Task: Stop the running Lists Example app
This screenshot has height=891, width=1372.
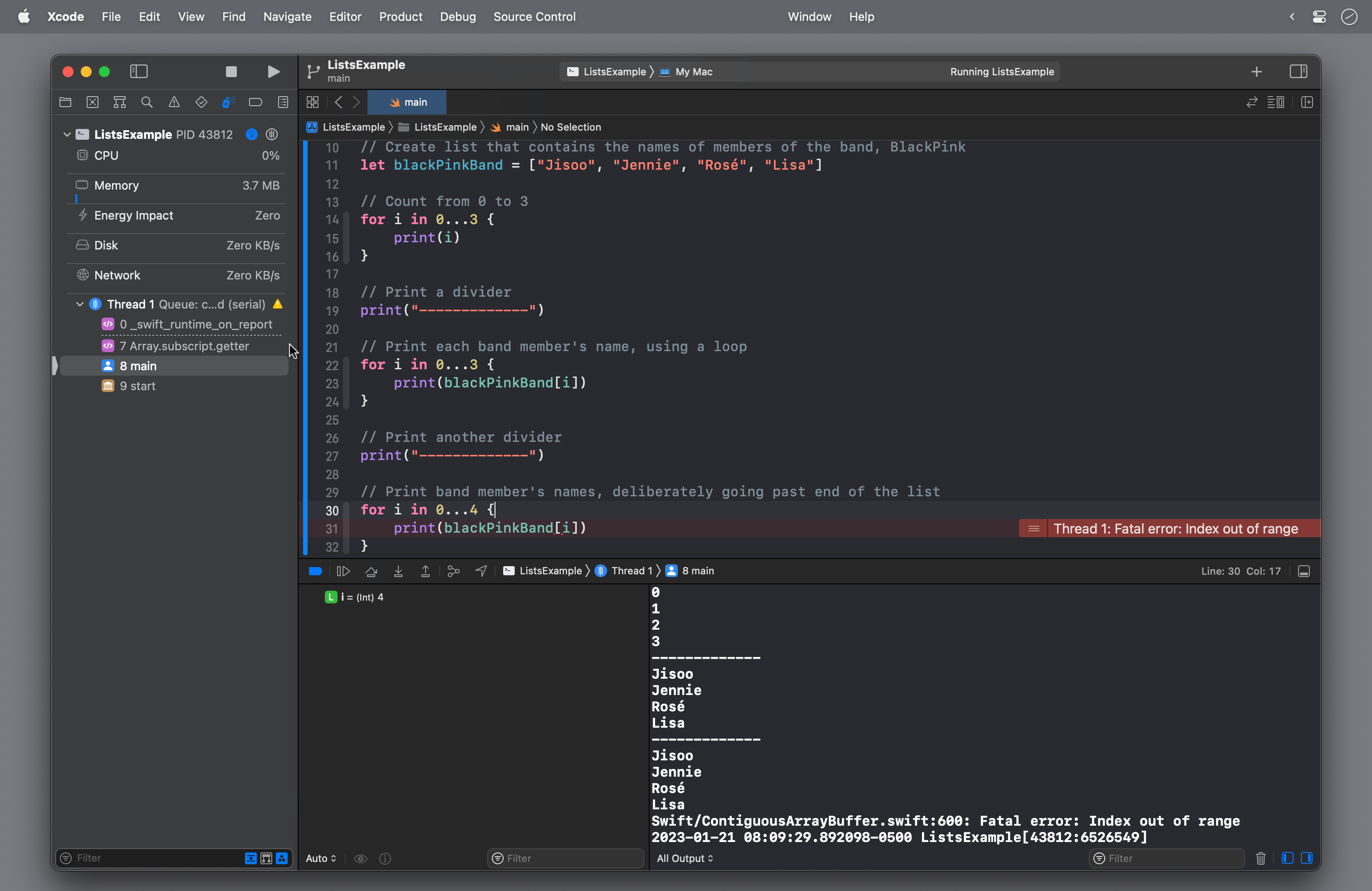Action: (x=230, y=72)
